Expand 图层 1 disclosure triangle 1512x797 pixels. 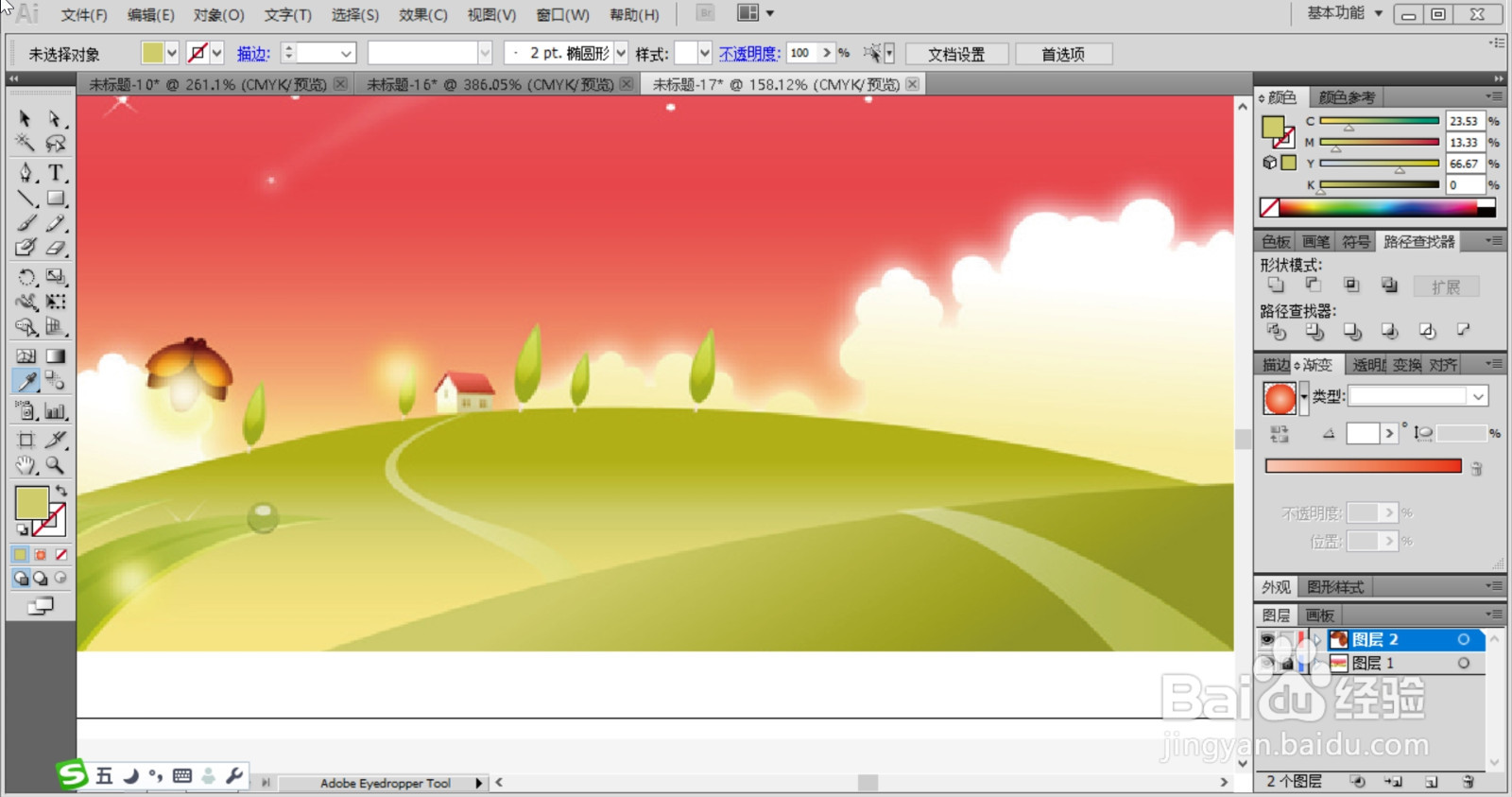tap(1317, 664)
